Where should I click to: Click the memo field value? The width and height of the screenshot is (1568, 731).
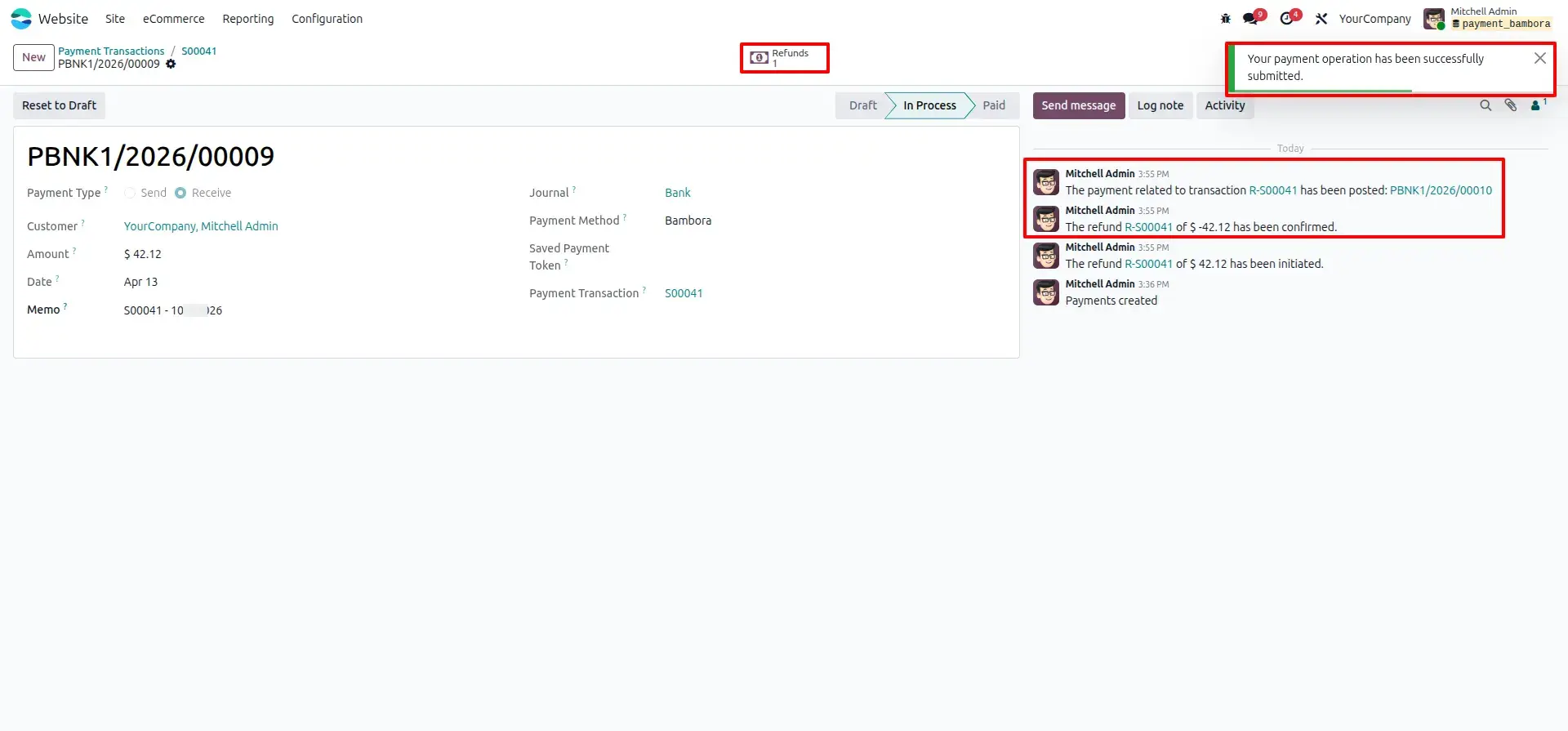point(173,310)
